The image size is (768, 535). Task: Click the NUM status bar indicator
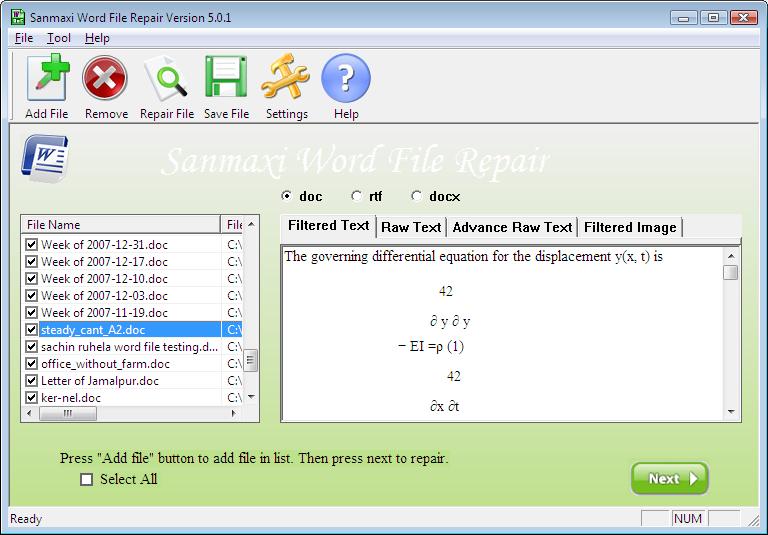coord(688,518)
